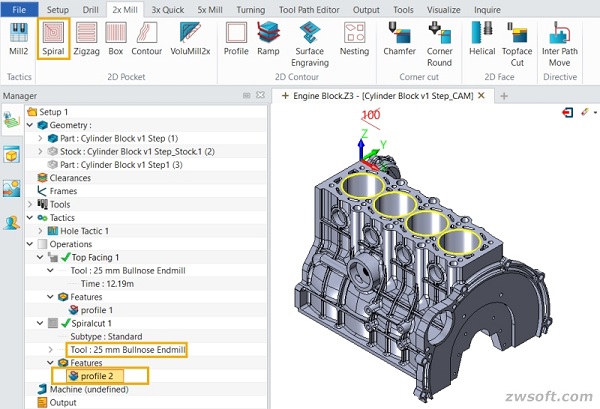Click the red exit icon in viewport
The height and width of the screenshot is (409, 600).
pos(567,112)
